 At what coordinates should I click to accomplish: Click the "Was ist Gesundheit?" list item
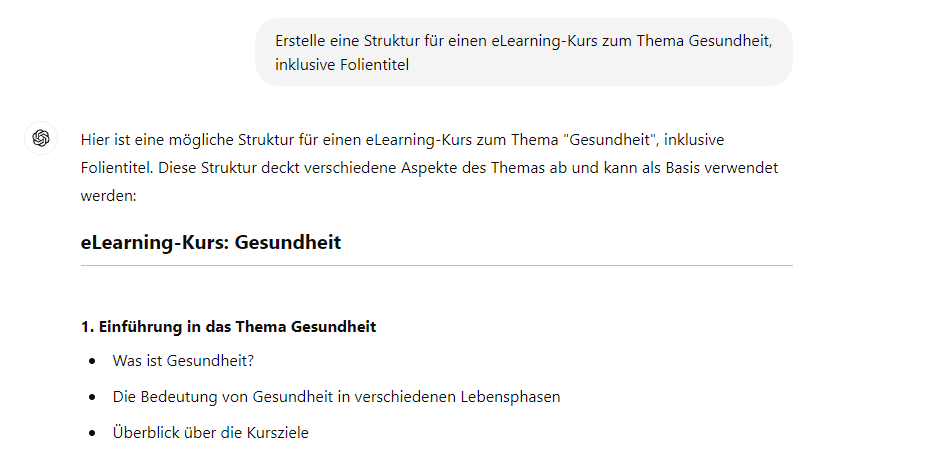click(x=183, y=361)
